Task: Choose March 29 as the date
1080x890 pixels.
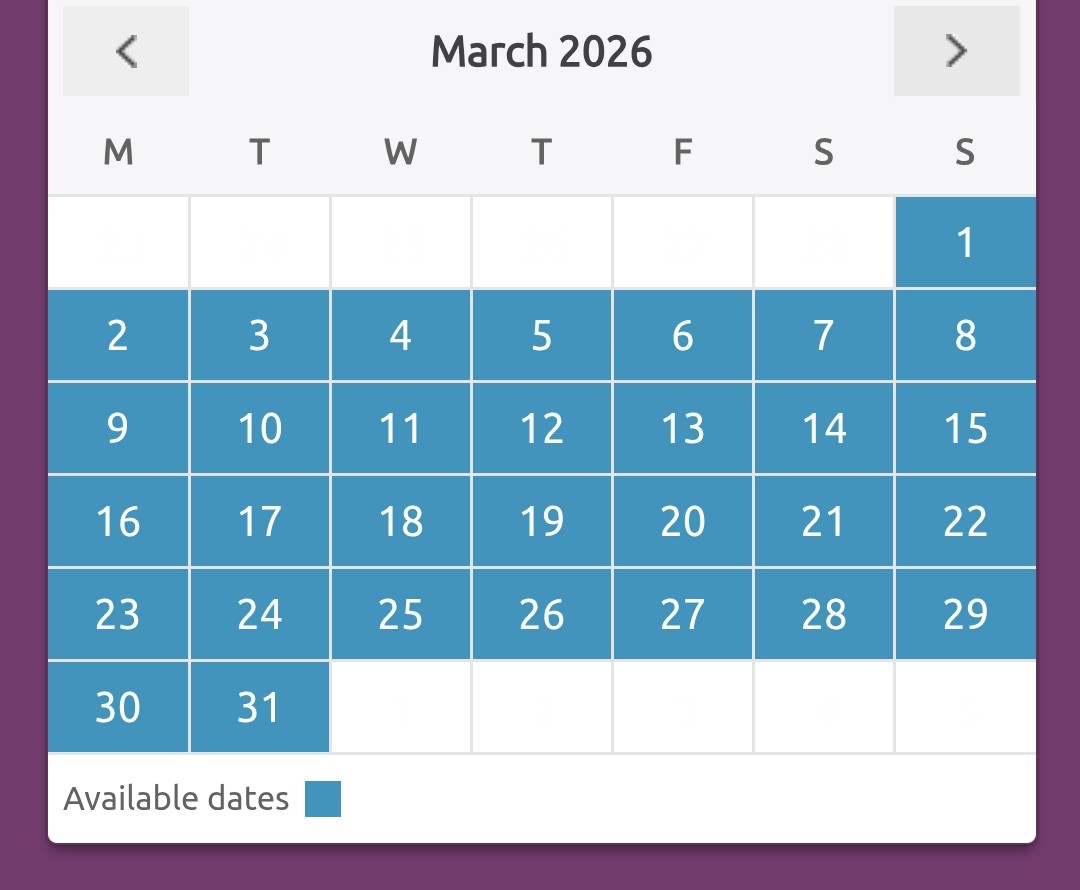Action: [x=965, y=615]
